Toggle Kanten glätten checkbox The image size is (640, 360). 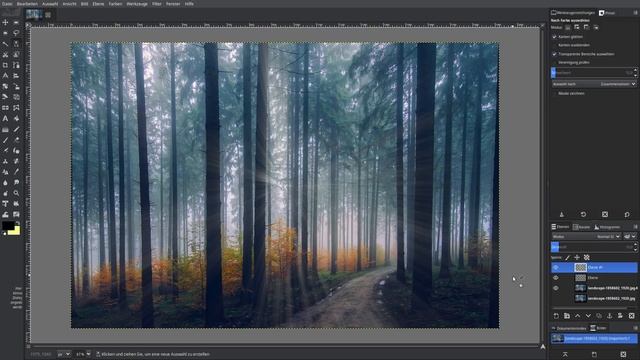554,37
